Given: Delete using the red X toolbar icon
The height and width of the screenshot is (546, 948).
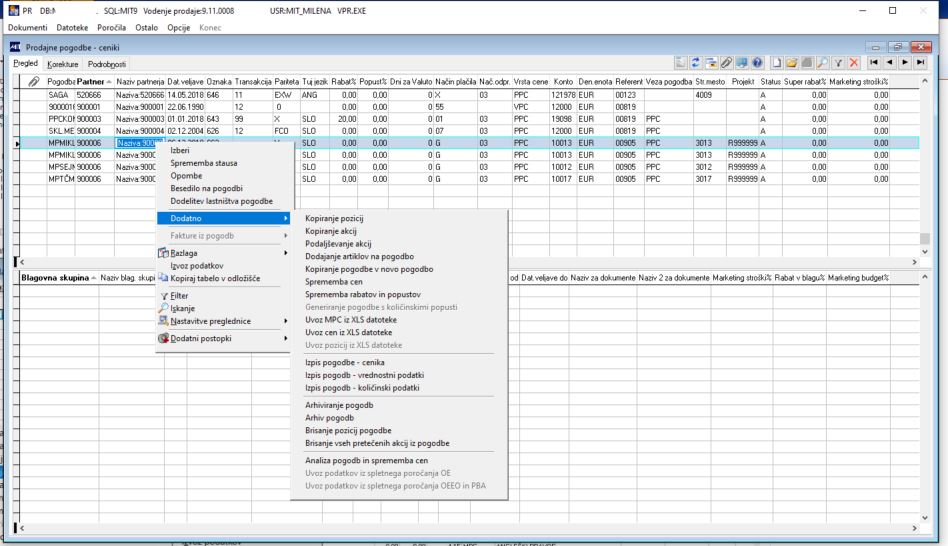Looking at the screenshot, I should (x=854, y=62).
